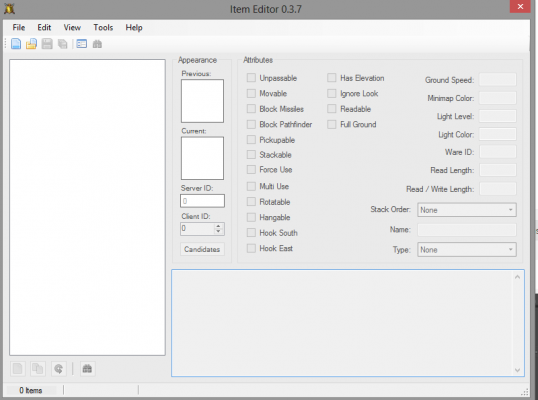Click the New file toolbar icon
Viewport: 538px width, 400px height.
pyautogui.click(x=16, y=44)
